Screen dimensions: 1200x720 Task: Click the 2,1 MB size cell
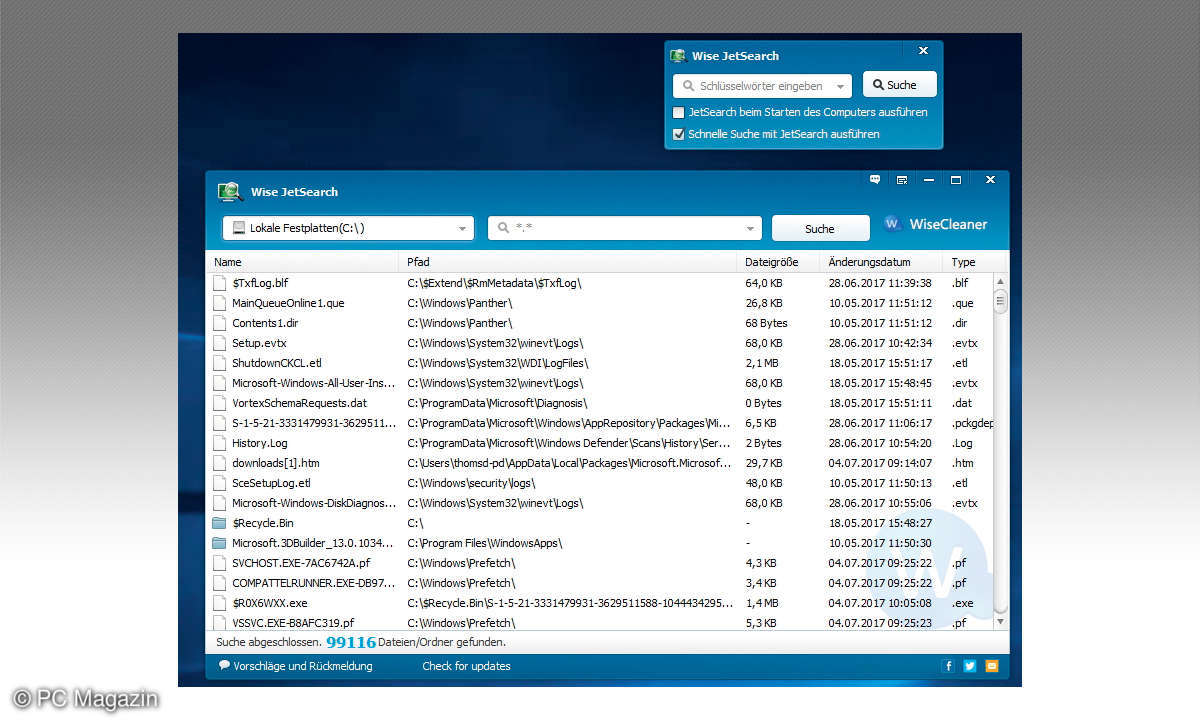763,363
